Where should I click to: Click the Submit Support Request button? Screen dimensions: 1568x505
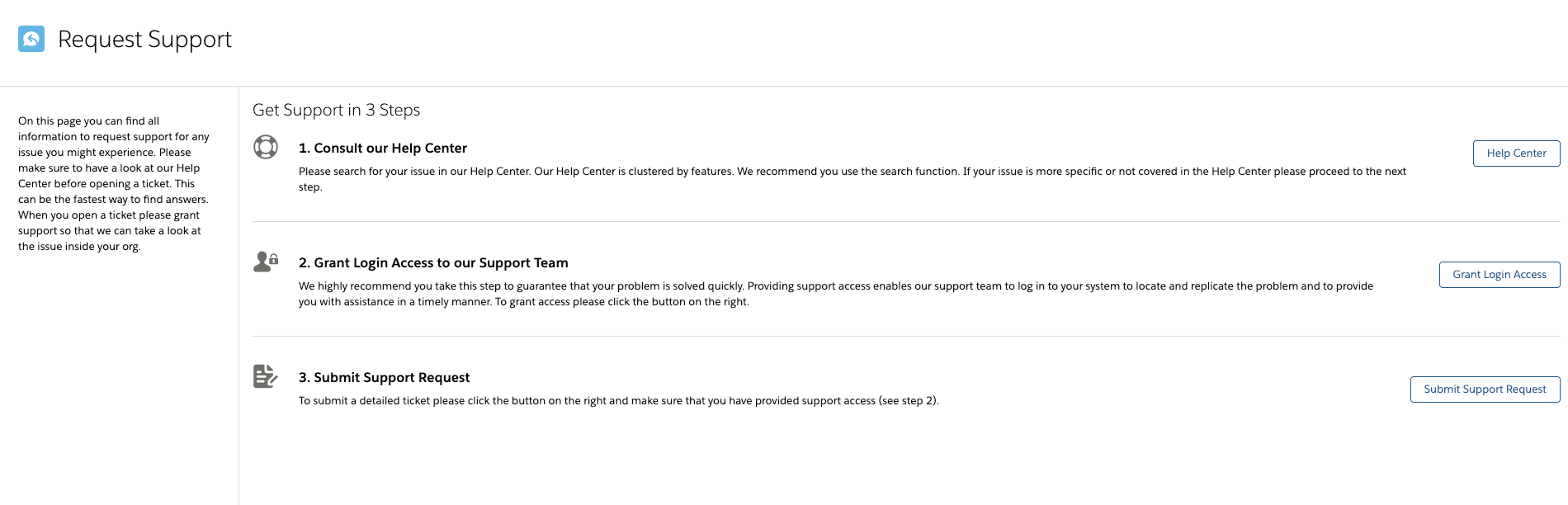pos(1485,389)
